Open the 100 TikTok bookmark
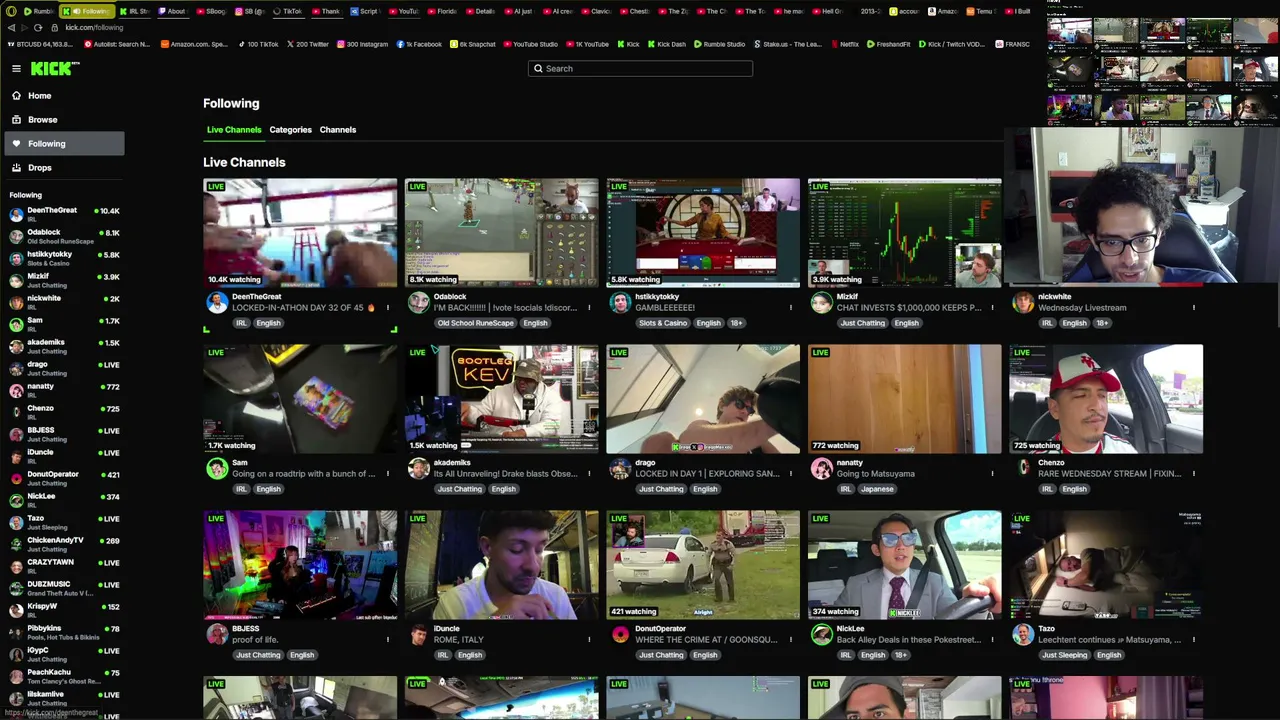This screenshot has width=1280, height=720. [258, 44]
